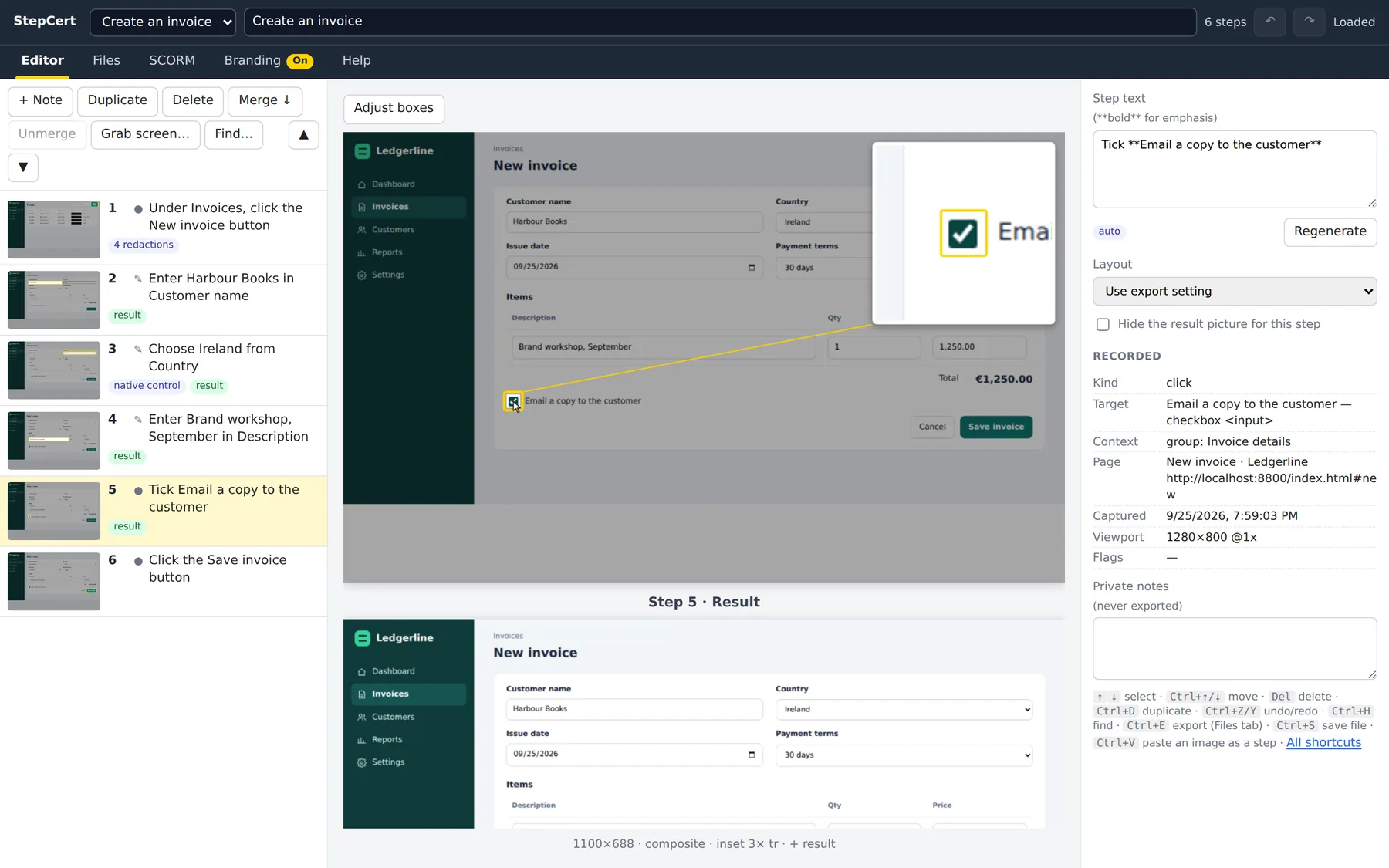
Task: Open the Create an invoice project dropdown
Action: [x=163, y=22]
